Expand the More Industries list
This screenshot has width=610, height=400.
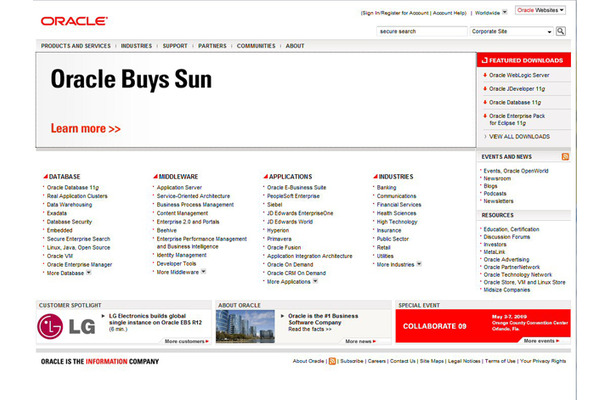(419, 264)
